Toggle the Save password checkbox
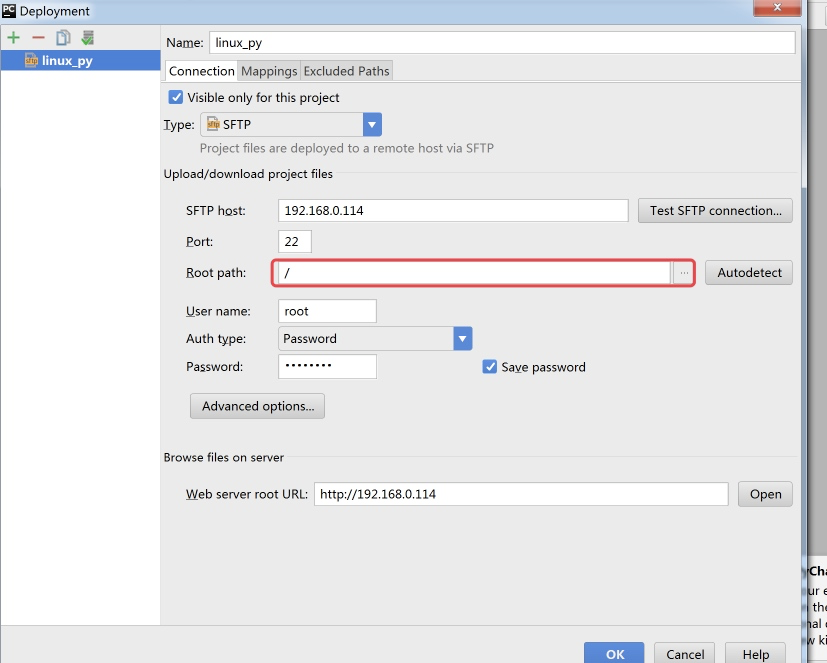827x663 pixels. click(x=489, y=367)
